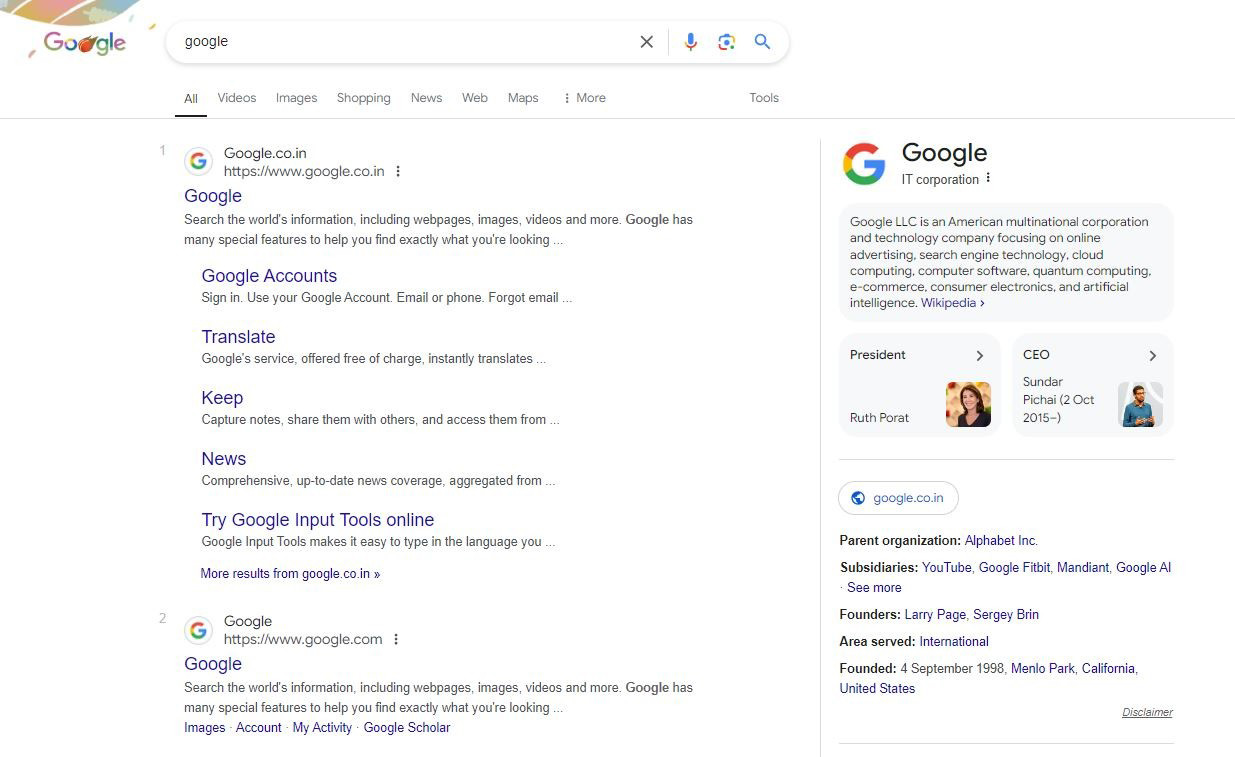The image size is (1235, 757).
Task: Click the G favicon beside Google.co.in result
Action: 198,160
